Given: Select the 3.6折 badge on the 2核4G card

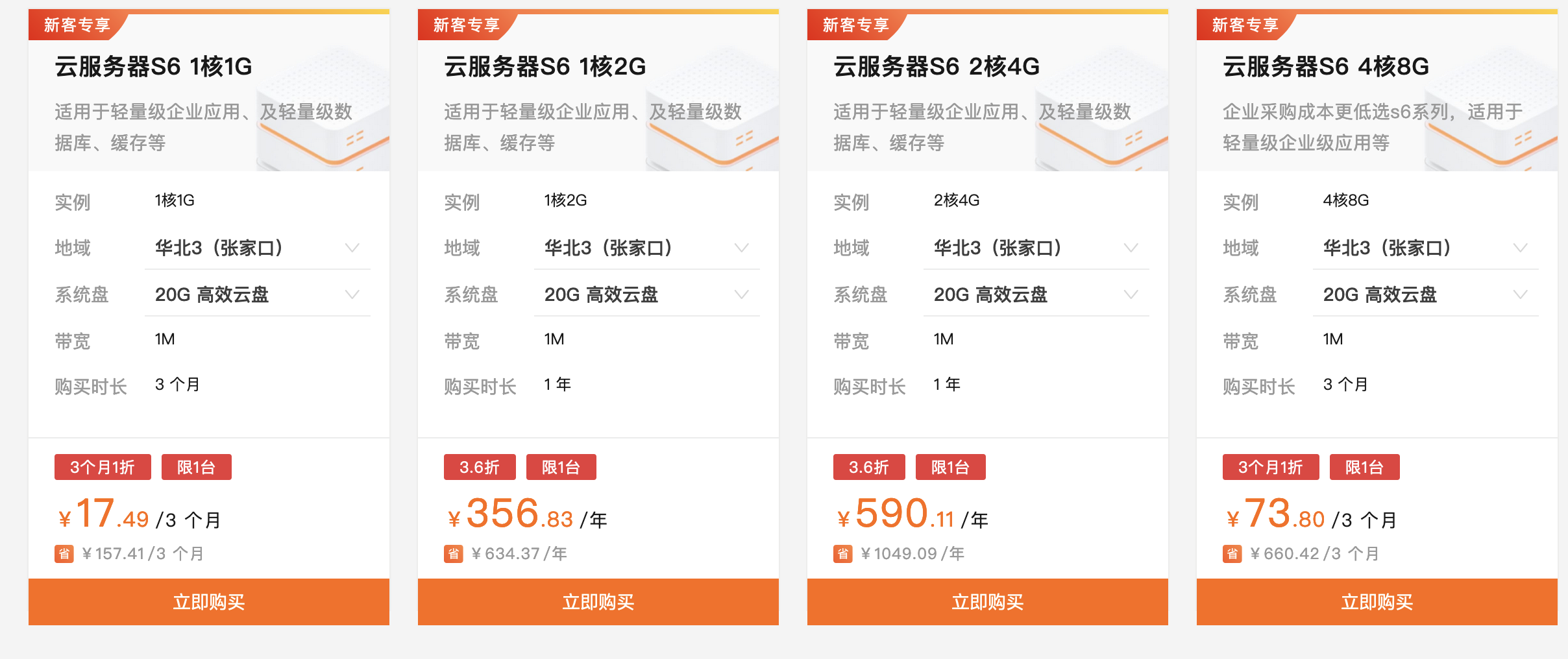Looking at the screenshot, I should pos(868,466).
